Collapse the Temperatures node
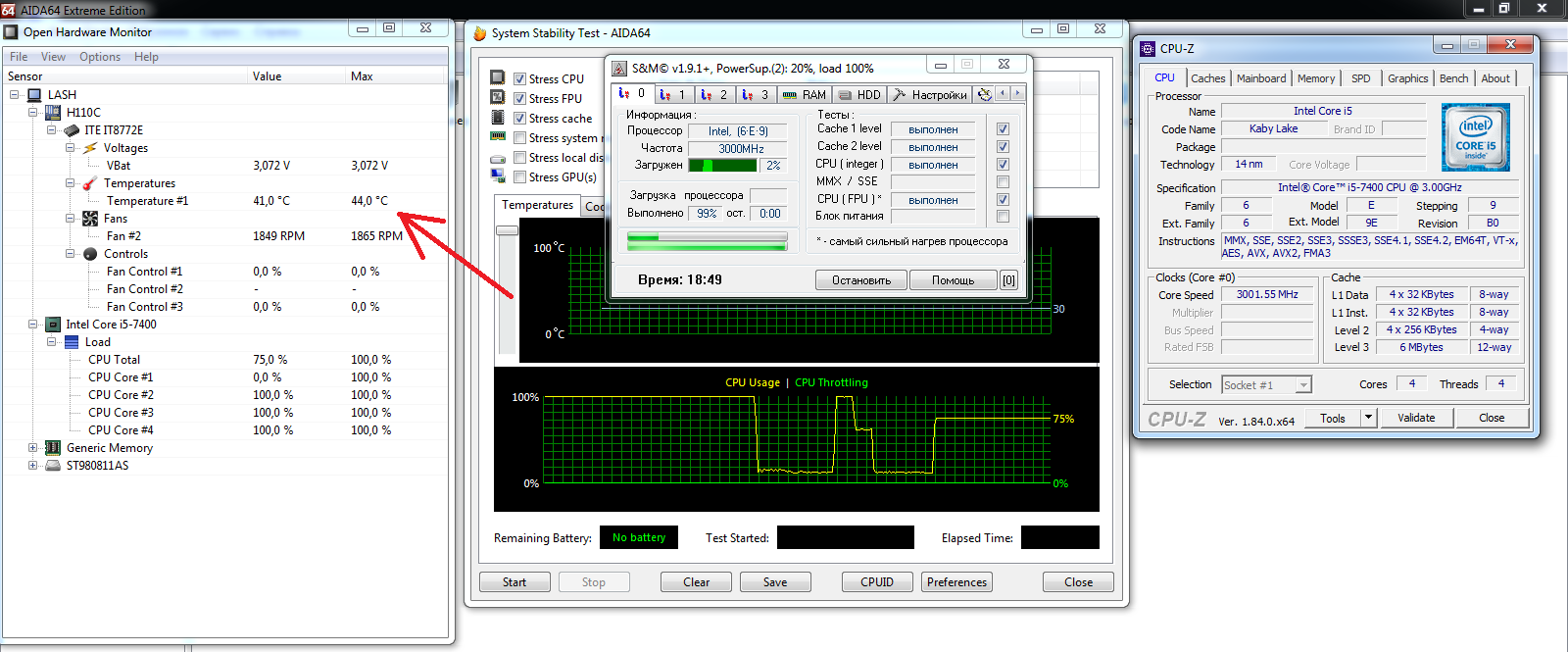The image size is (1568, 652). pyautogui.click(x=71, y=183)
